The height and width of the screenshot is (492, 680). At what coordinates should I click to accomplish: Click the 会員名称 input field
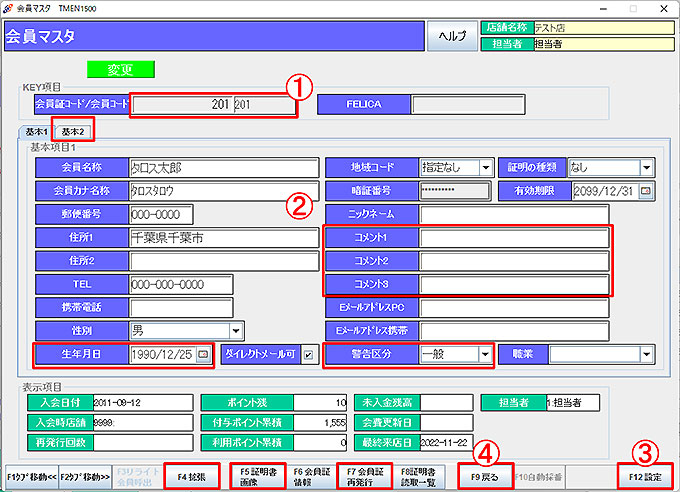223,167
